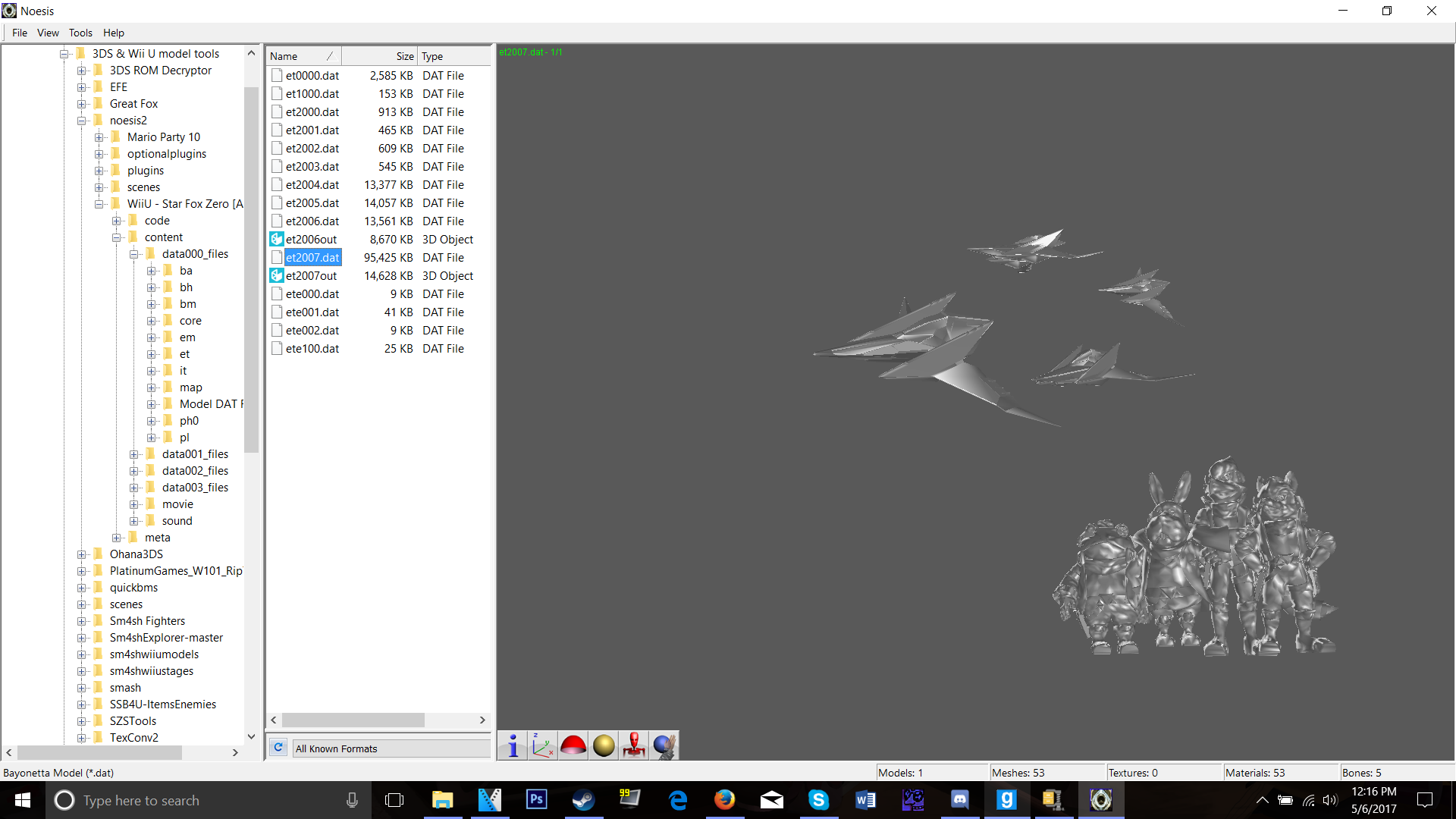Screen dimensions: 1456x819
Task: Open Skype from the taskbar
Action: click(818, 800)
